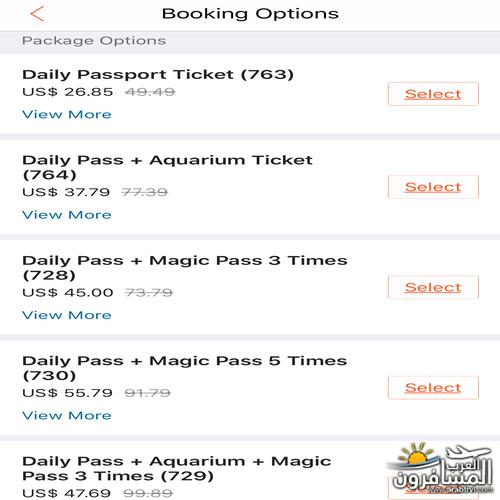Click the US$ 37.79 price

66,192
